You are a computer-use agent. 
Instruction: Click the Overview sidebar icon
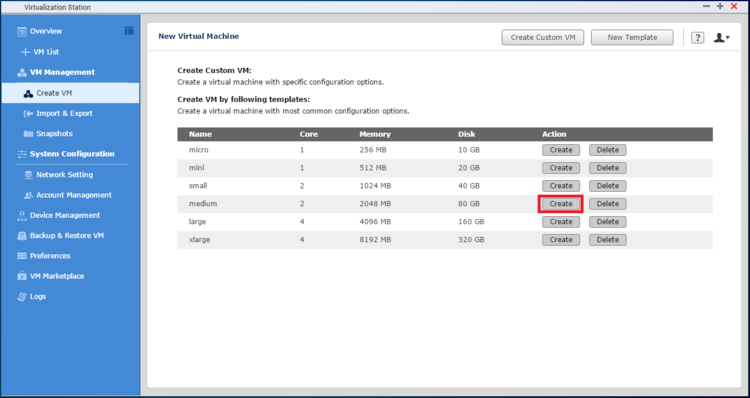click(x=22, y=32)
